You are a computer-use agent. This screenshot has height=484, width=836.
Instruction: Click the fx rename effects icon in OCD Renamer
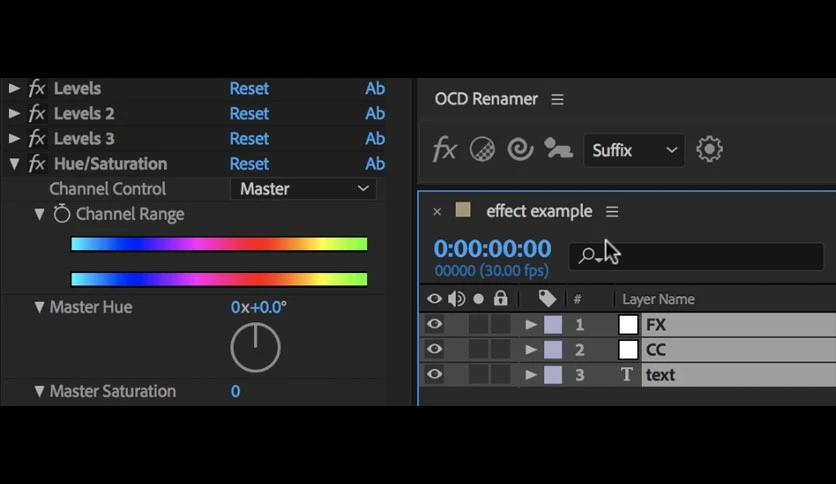click(444, 149)
